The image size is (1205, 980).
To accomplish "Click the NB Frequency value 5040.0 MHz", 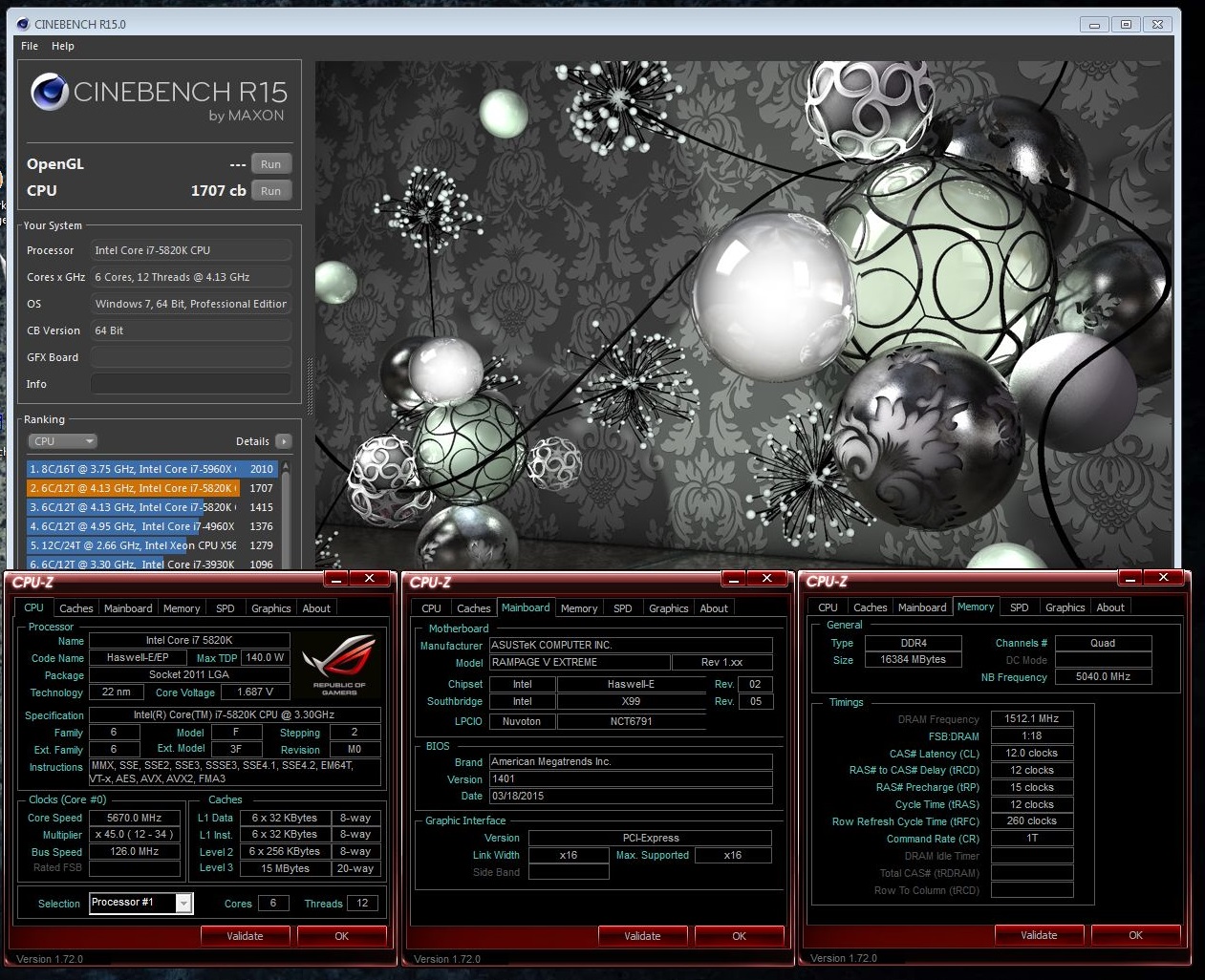I will [1103, 676].
